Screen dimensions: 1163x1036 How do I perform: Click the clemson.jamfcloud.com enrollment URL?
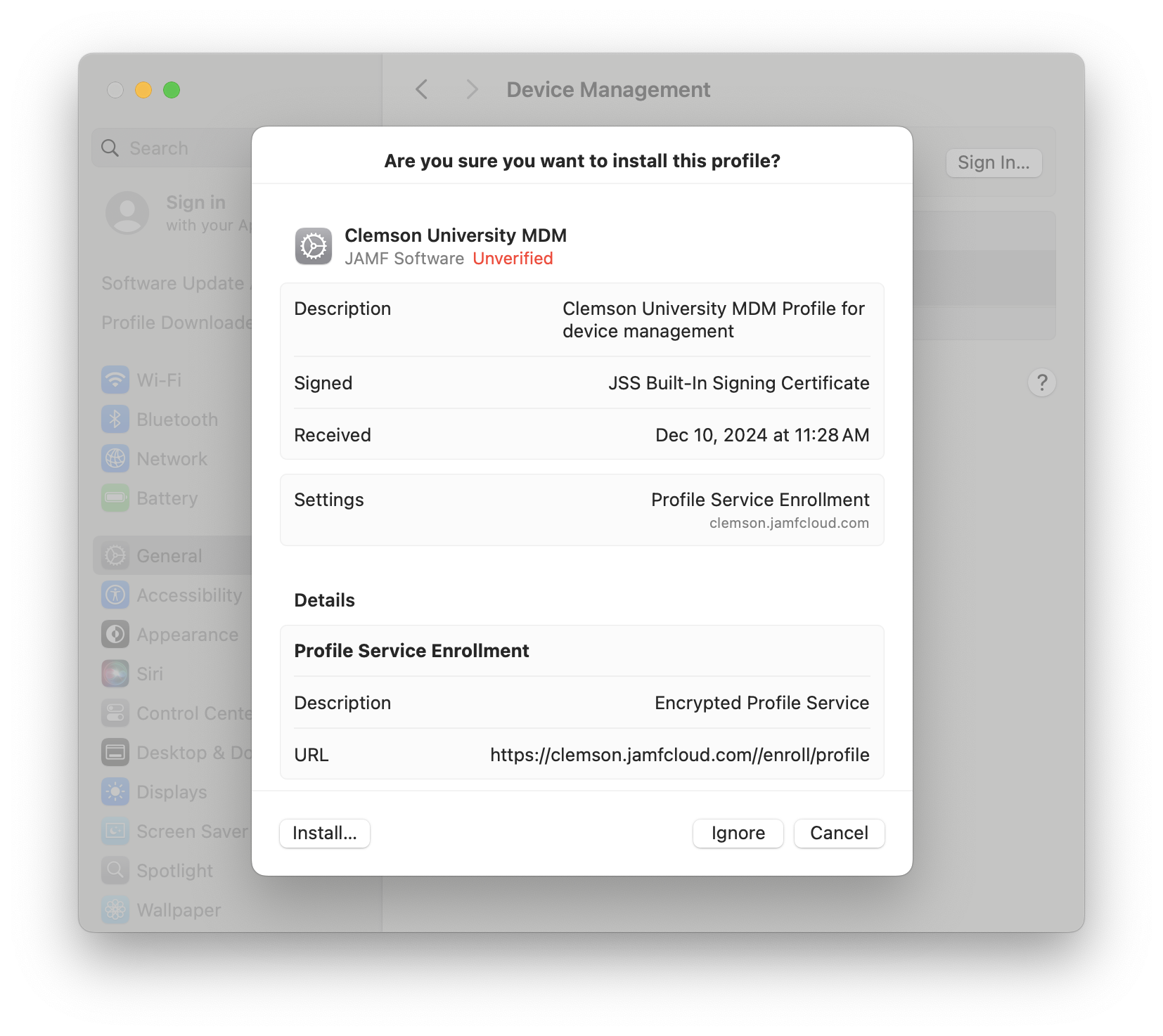coord(680,754)
